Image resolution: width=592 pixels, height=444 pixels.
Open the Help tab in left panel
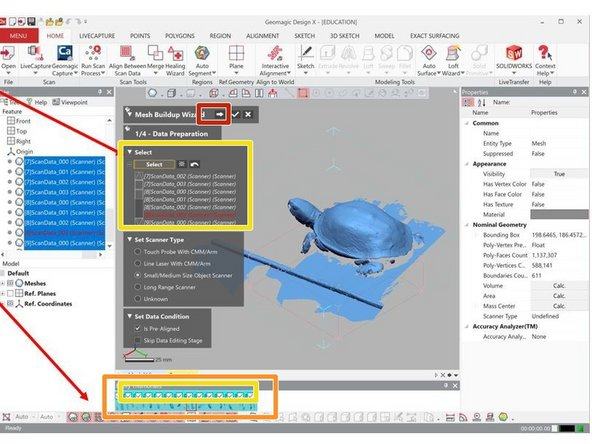(37, 102)
